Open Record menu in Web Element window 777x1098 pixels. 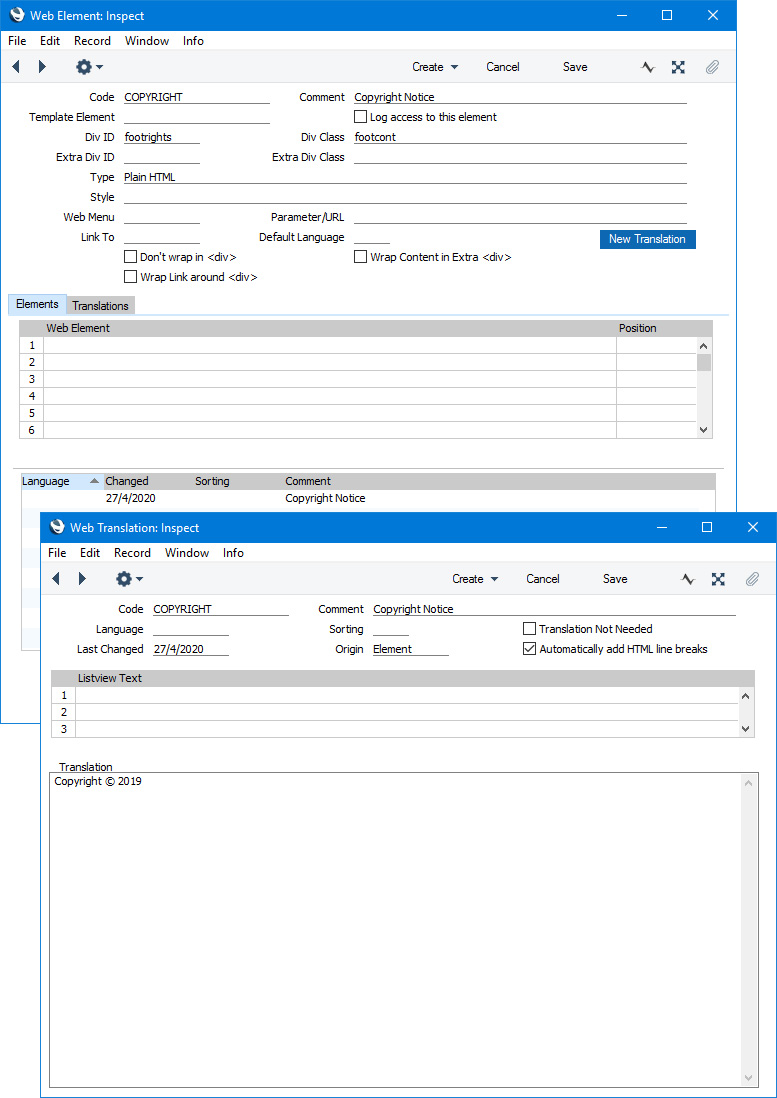(92, 41)
